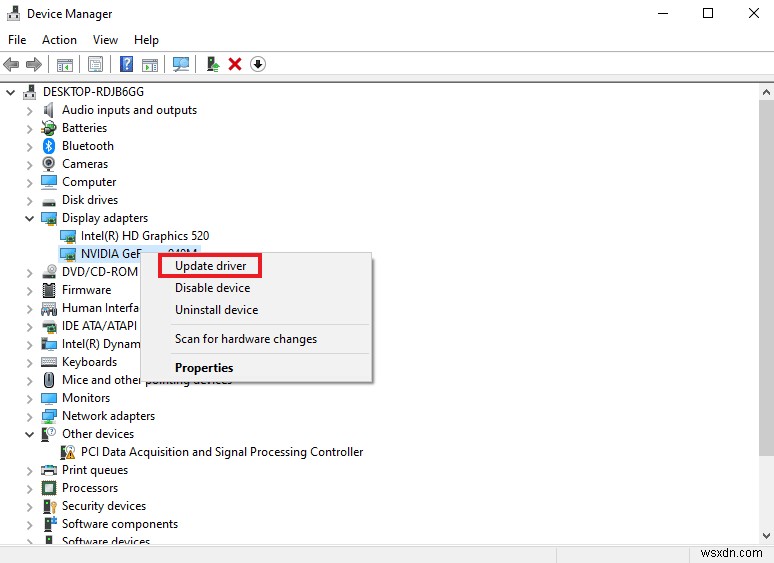Click the Forward arrow toolbar icon
The image size is (774, 563).
click(x=34, y=64)
